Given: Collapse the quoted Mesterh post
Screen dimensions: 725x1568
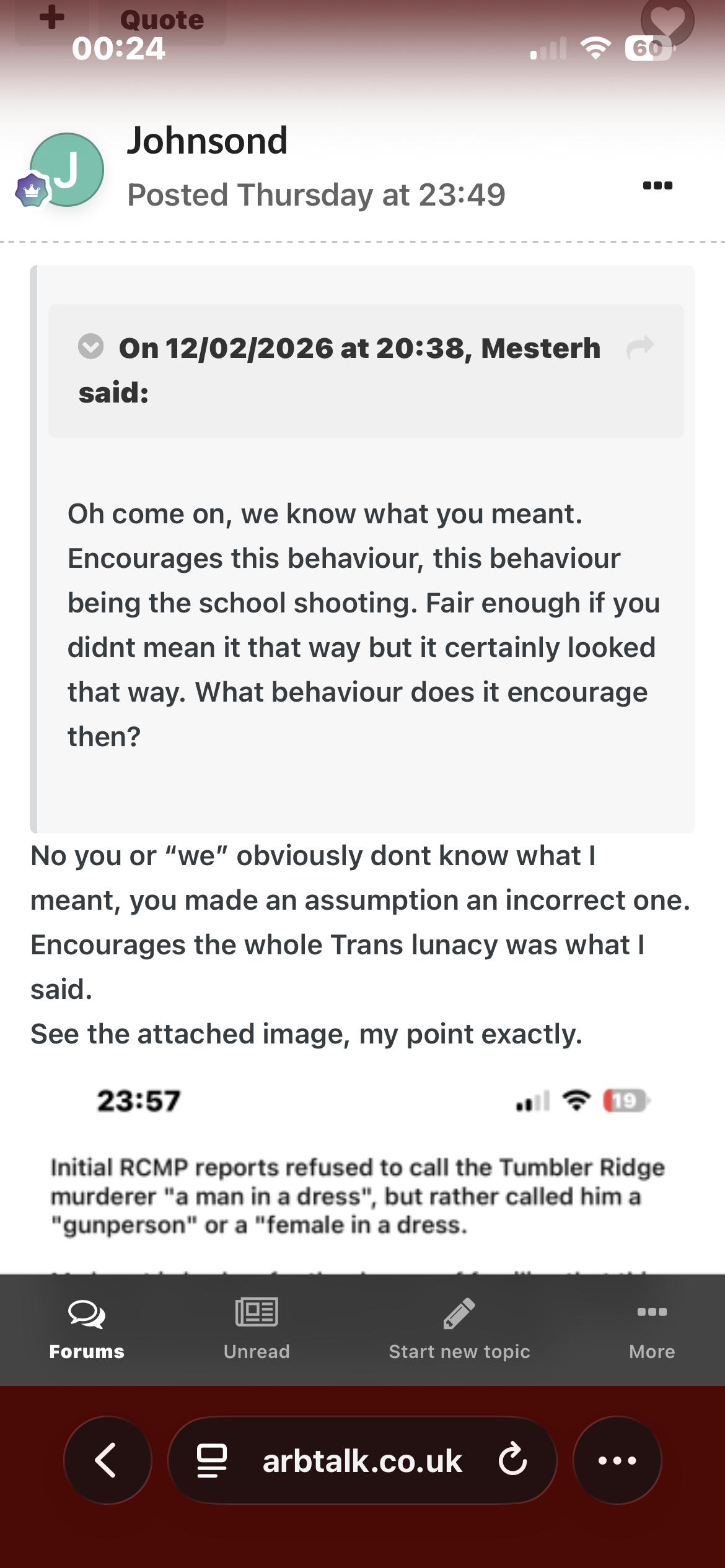Looking at the screenshot, I should pos(90,346).
